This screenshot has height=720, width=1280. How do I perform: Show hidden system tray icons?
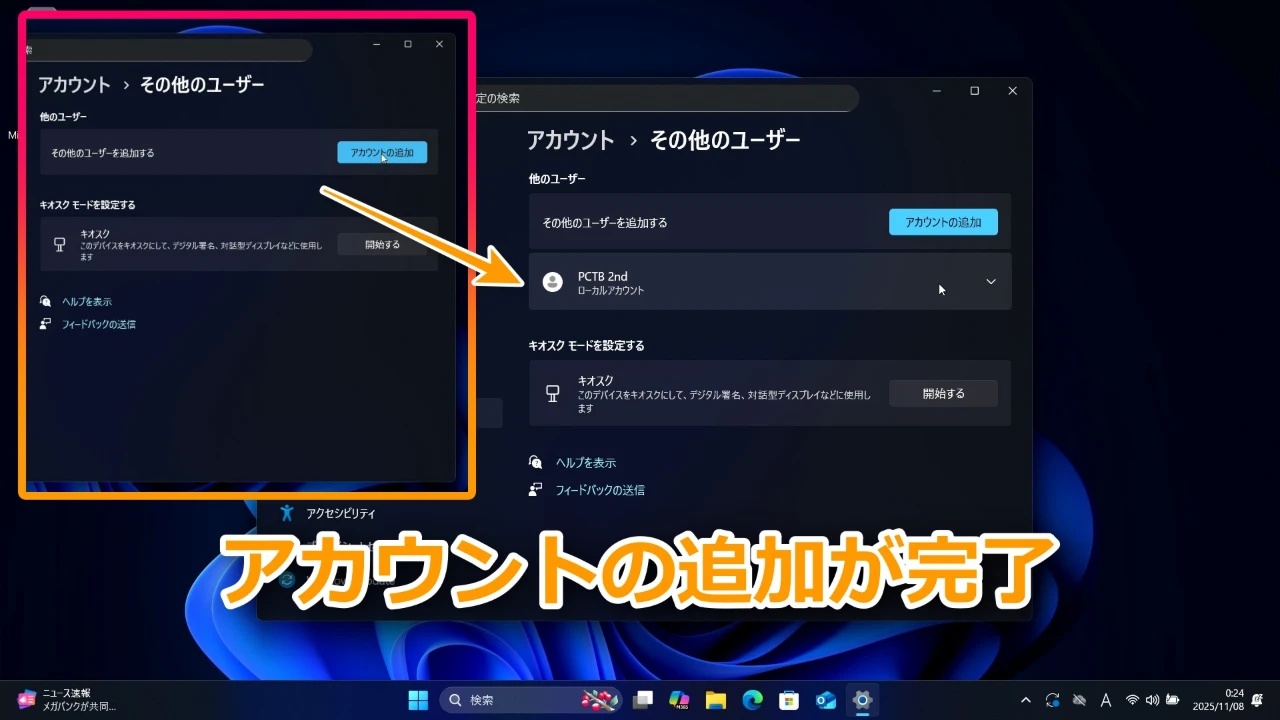(x=1025, y=700)
